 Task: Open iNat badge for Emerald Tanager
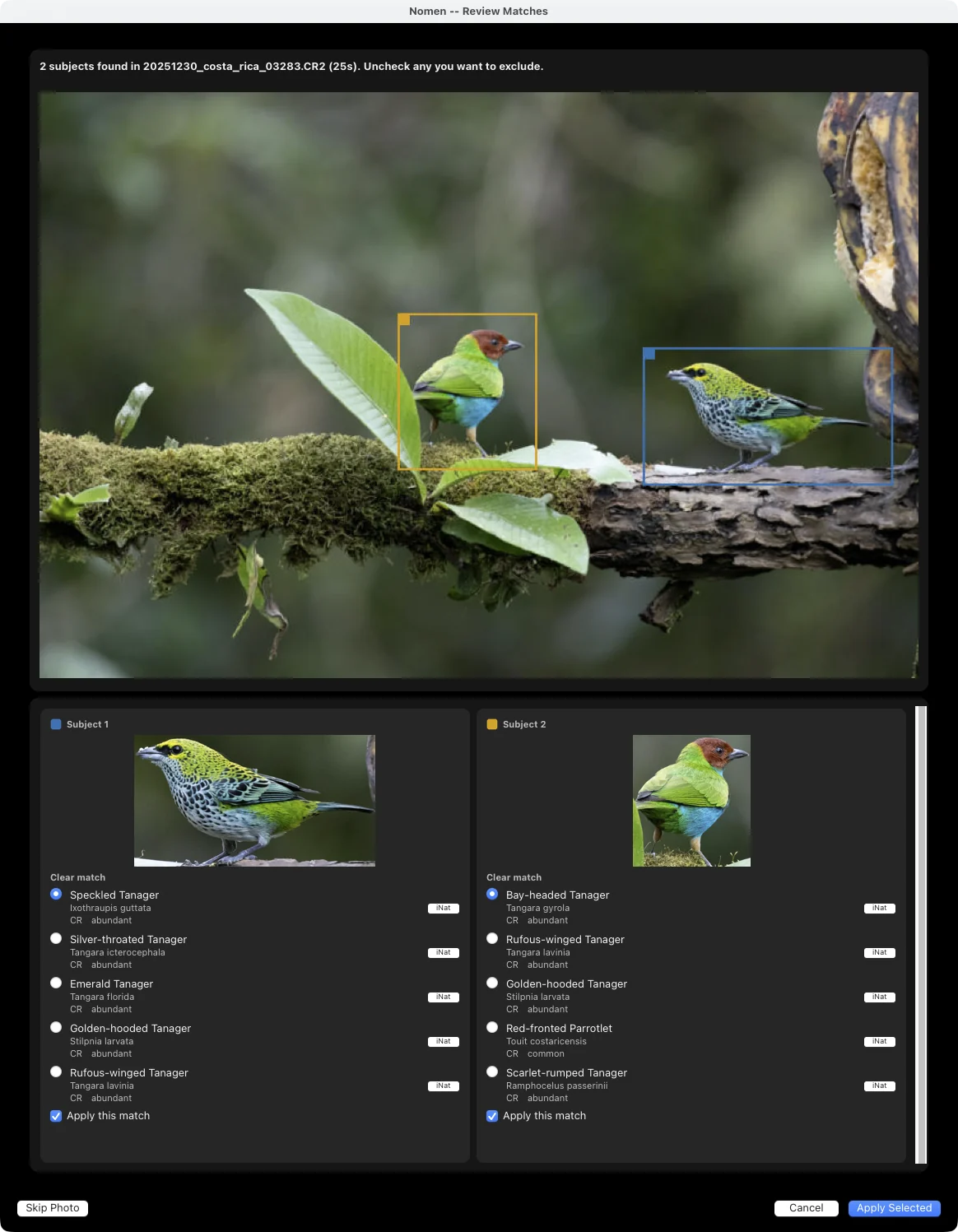tap(444, 997)
